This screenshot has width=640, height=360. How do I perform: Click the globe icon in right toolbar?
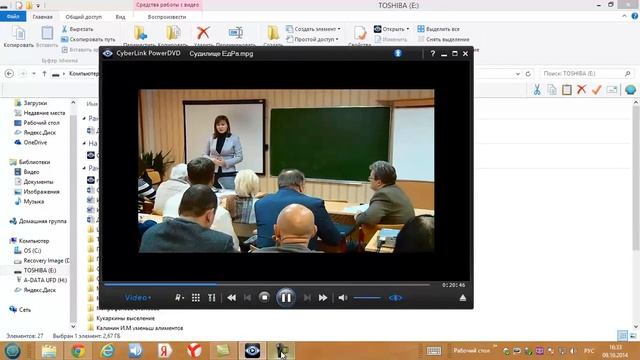630,90
